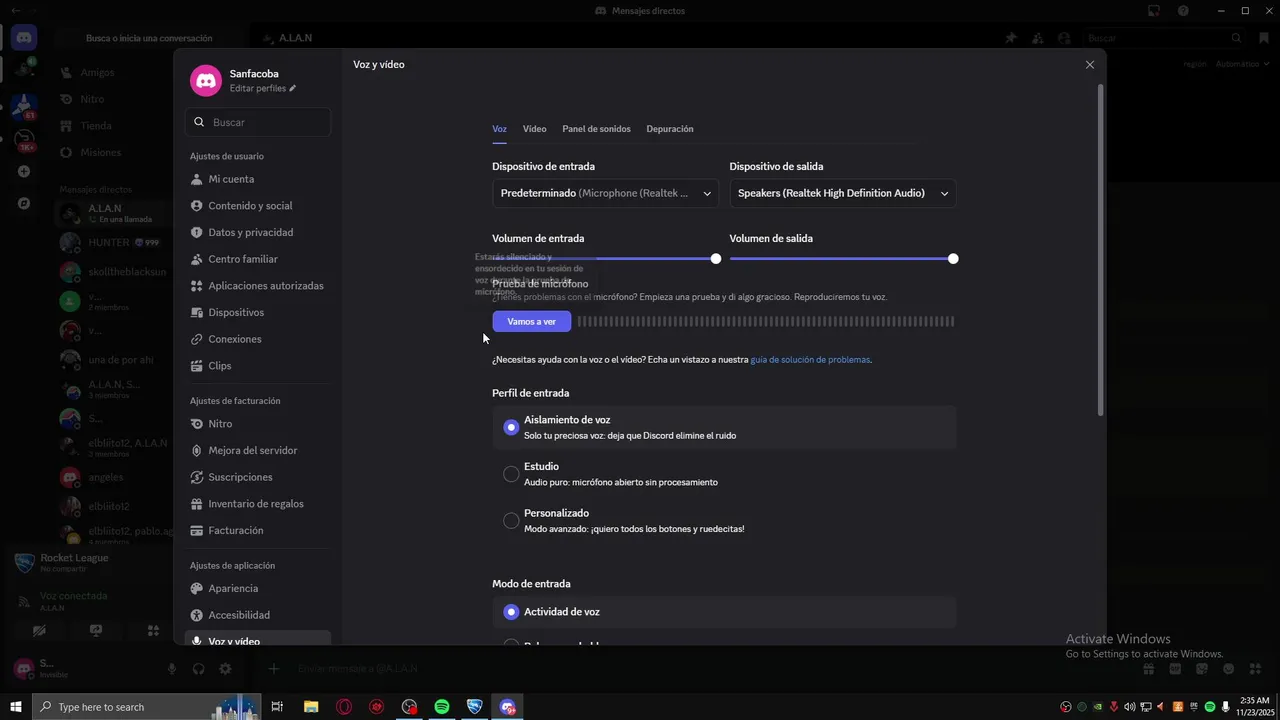Open guía de solución de problemas link
This screenshot has width=1280, height=720.
coord(810,360)
